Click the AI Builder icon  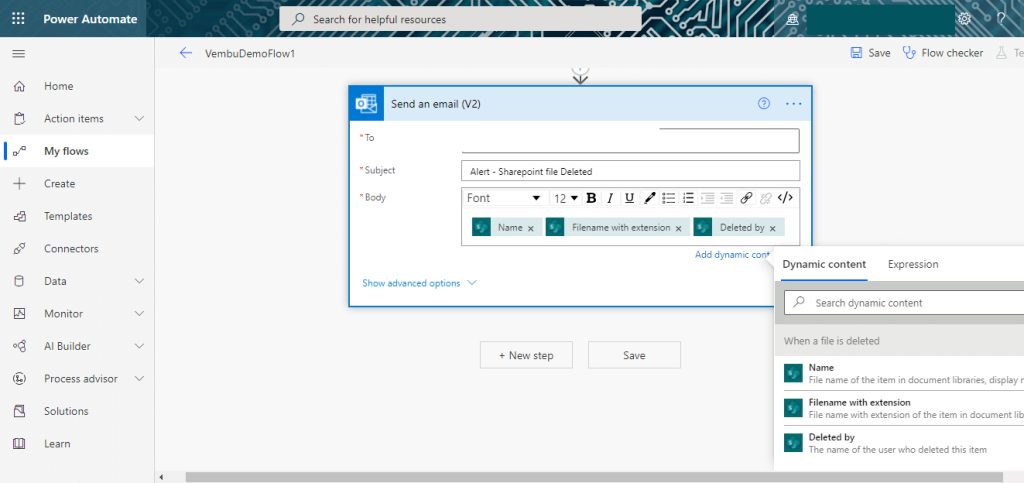coord(20,347)
